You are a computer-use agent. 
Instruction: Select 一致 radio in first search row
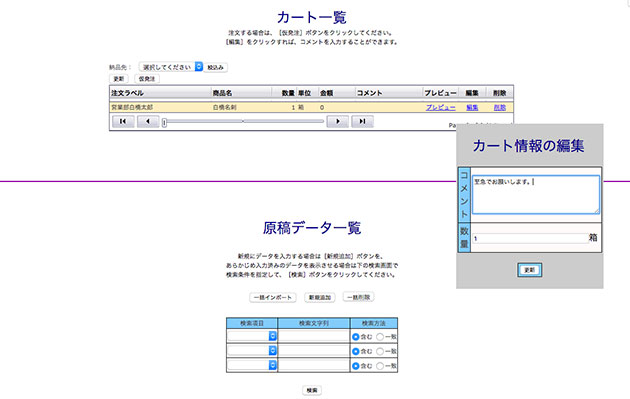380,337
